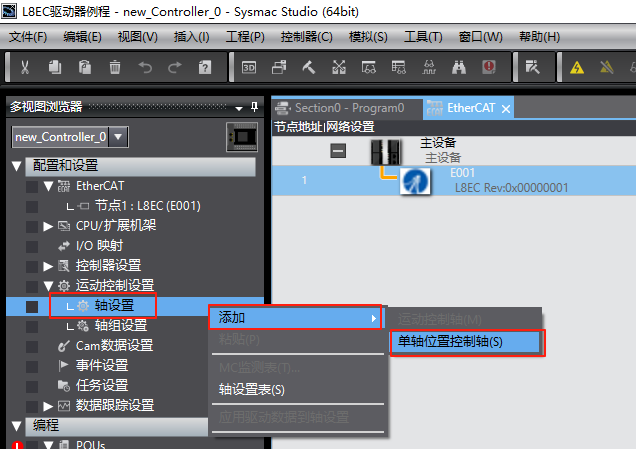636x449 pixels.
Task: Toggle the checkbox beside CPU/扩展机架
Action: pyautogui.click(x=32, y=226)
